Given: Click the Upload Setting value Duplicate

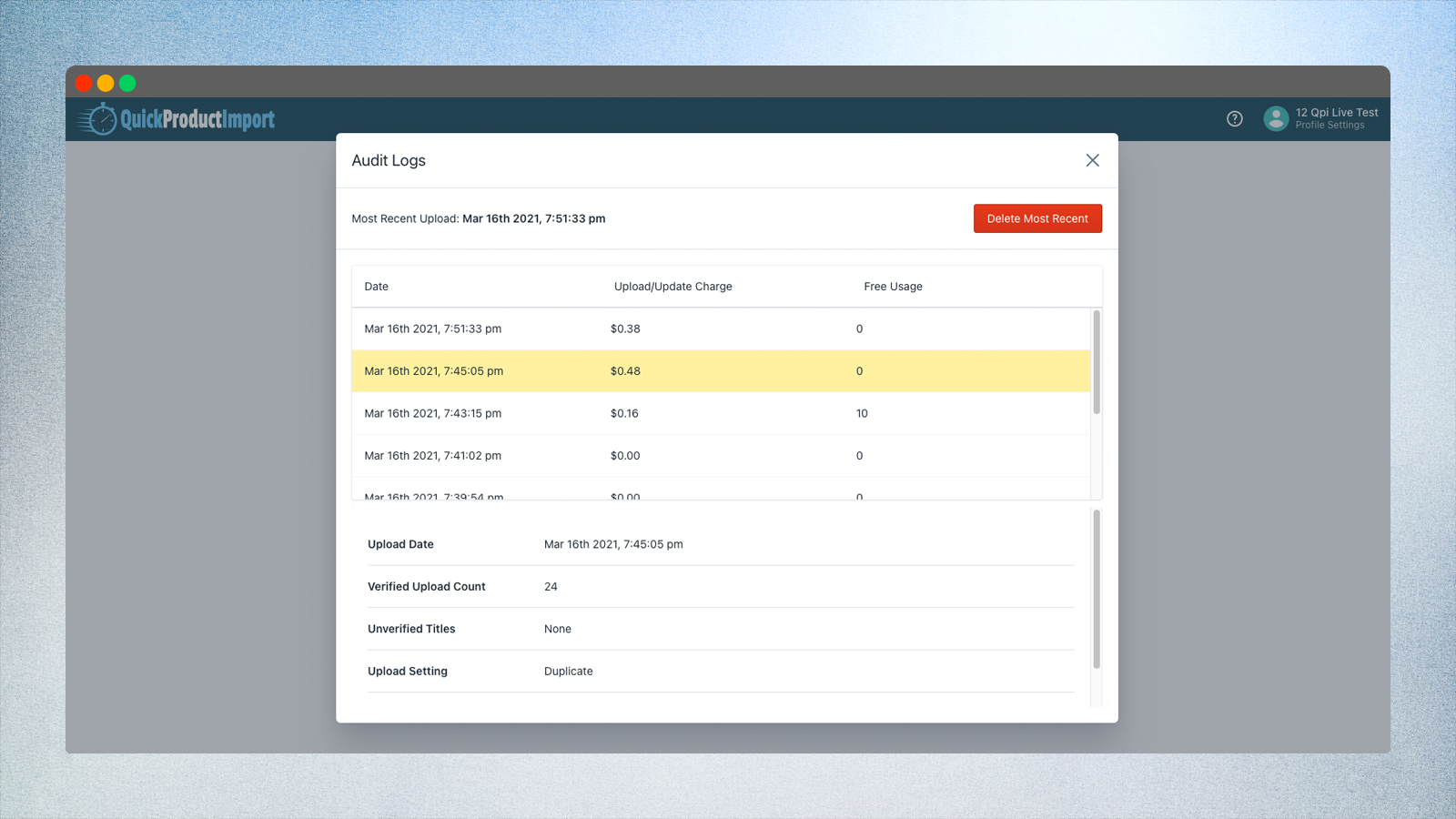Looking at the screenshot, I should [569, 672].
